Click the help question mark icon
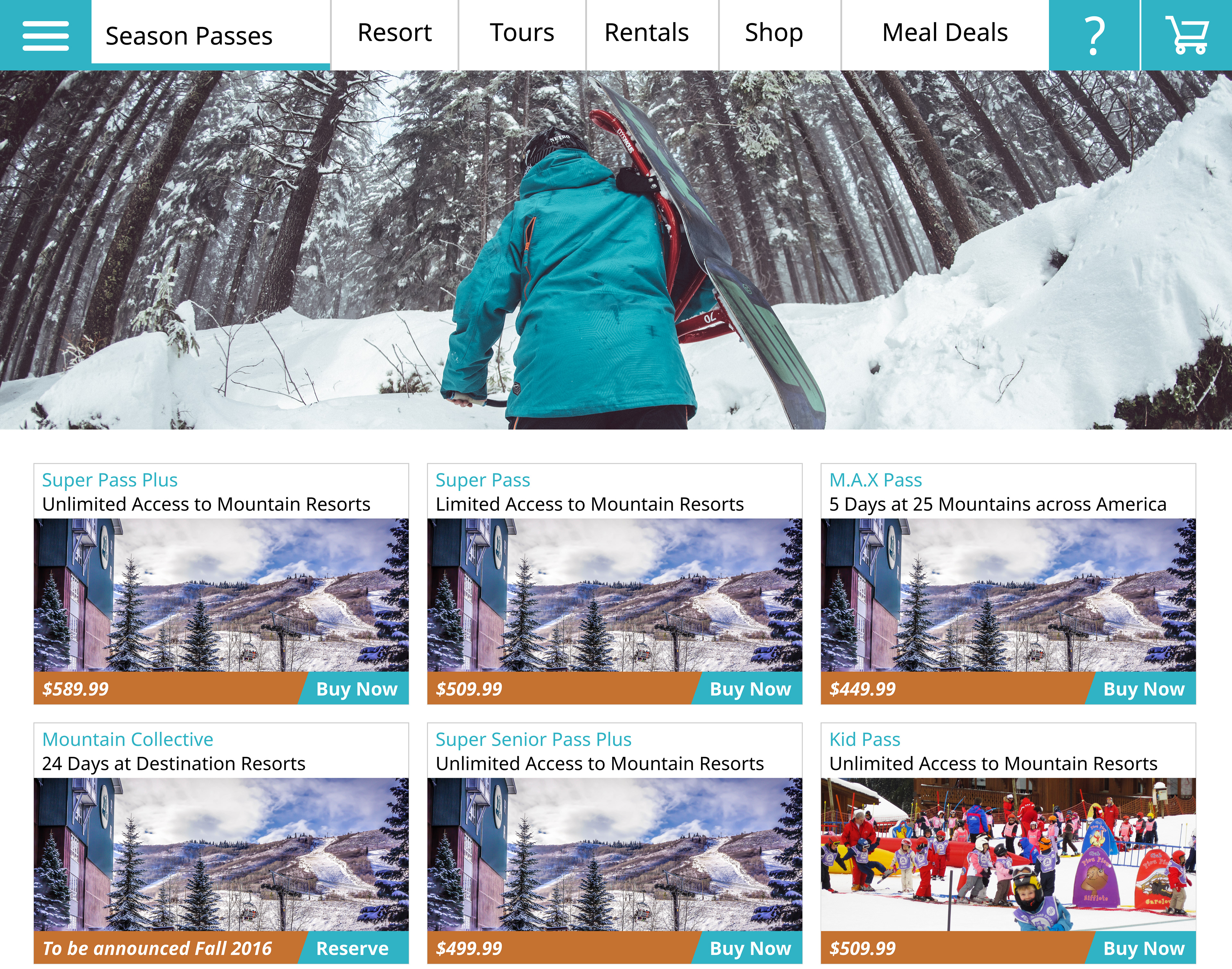The image size is (1232, 969). point(1094,35)
